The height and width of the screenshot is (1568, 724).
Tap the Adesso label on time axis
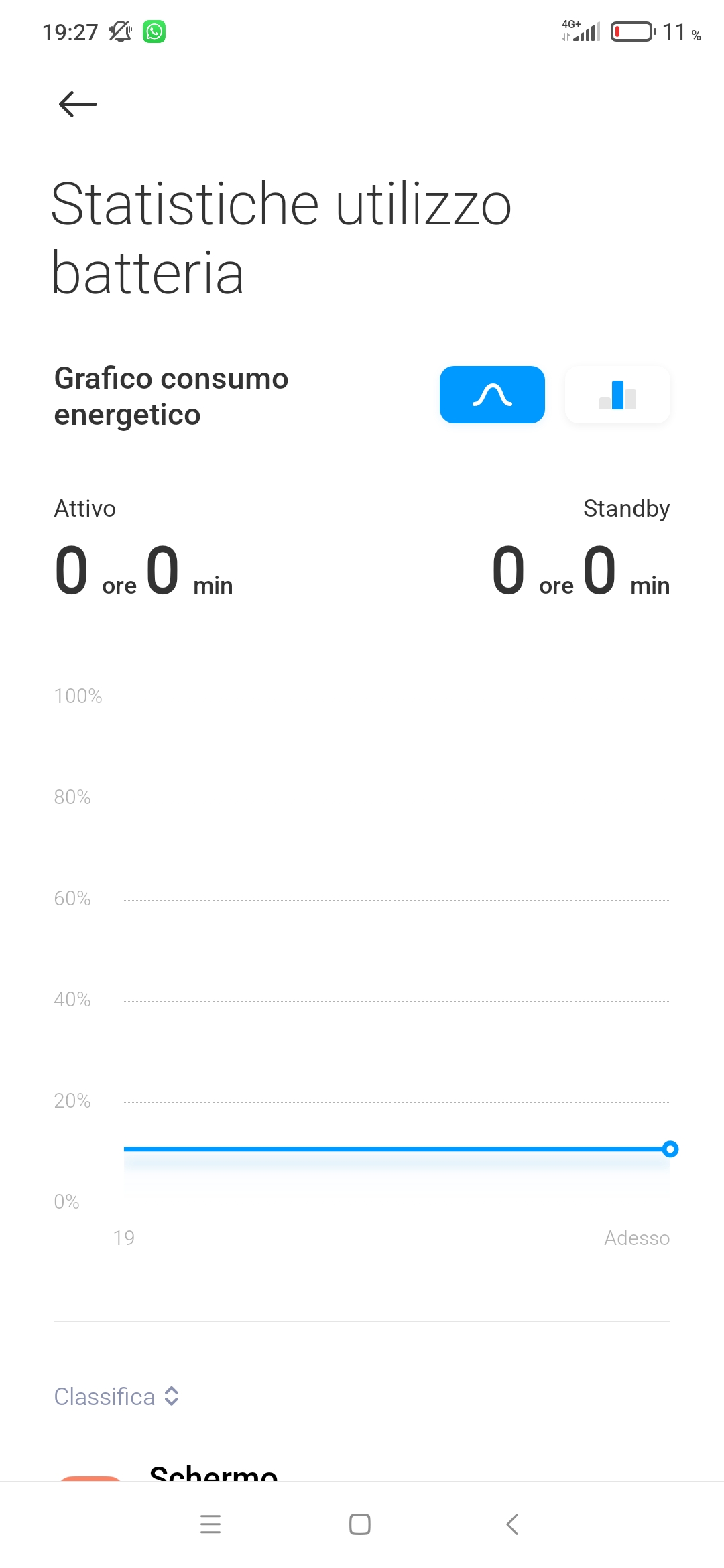point(637,1238)
